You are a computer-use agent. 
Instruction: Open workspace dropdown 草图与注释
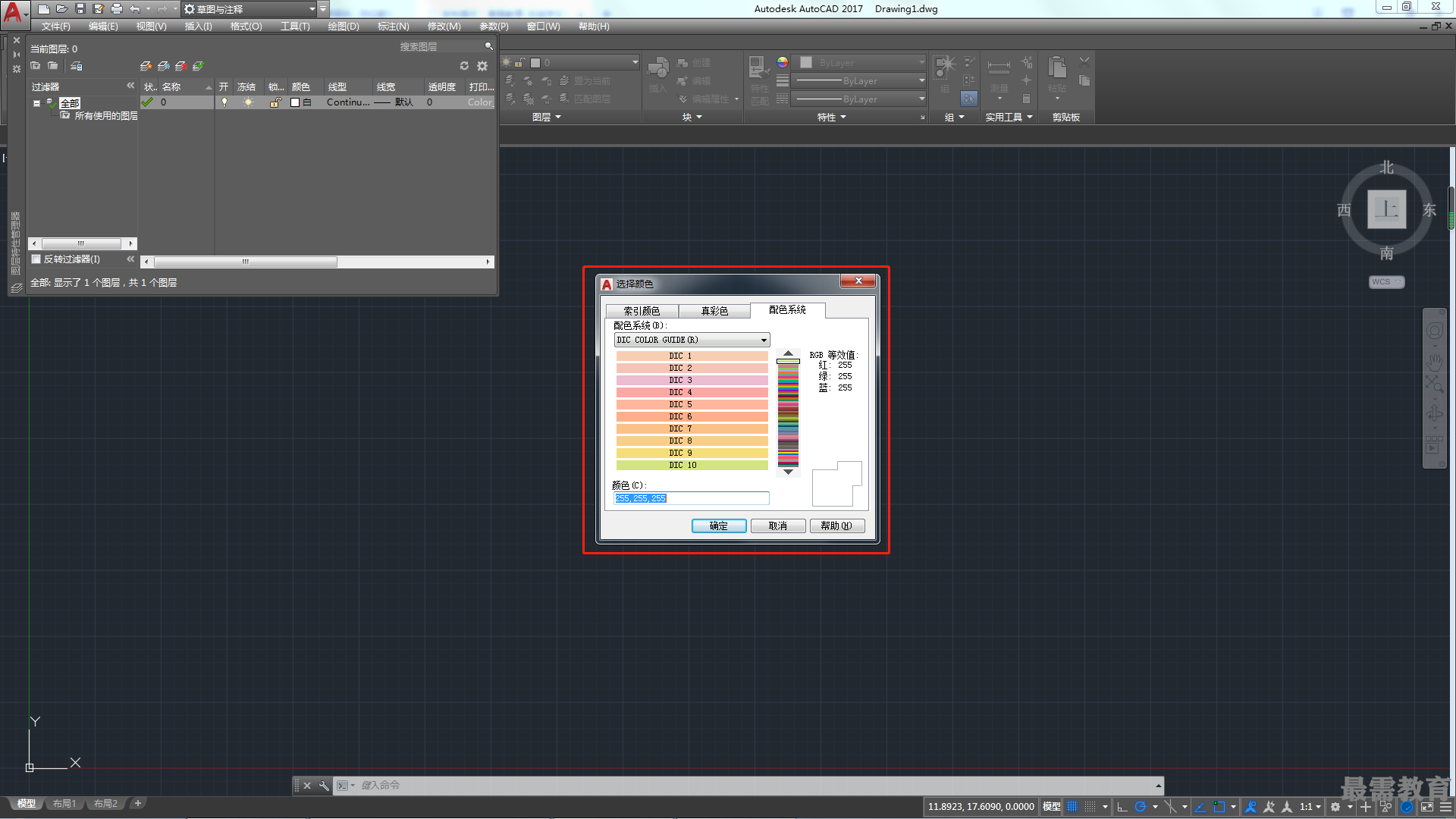click(x=249, y=9)
